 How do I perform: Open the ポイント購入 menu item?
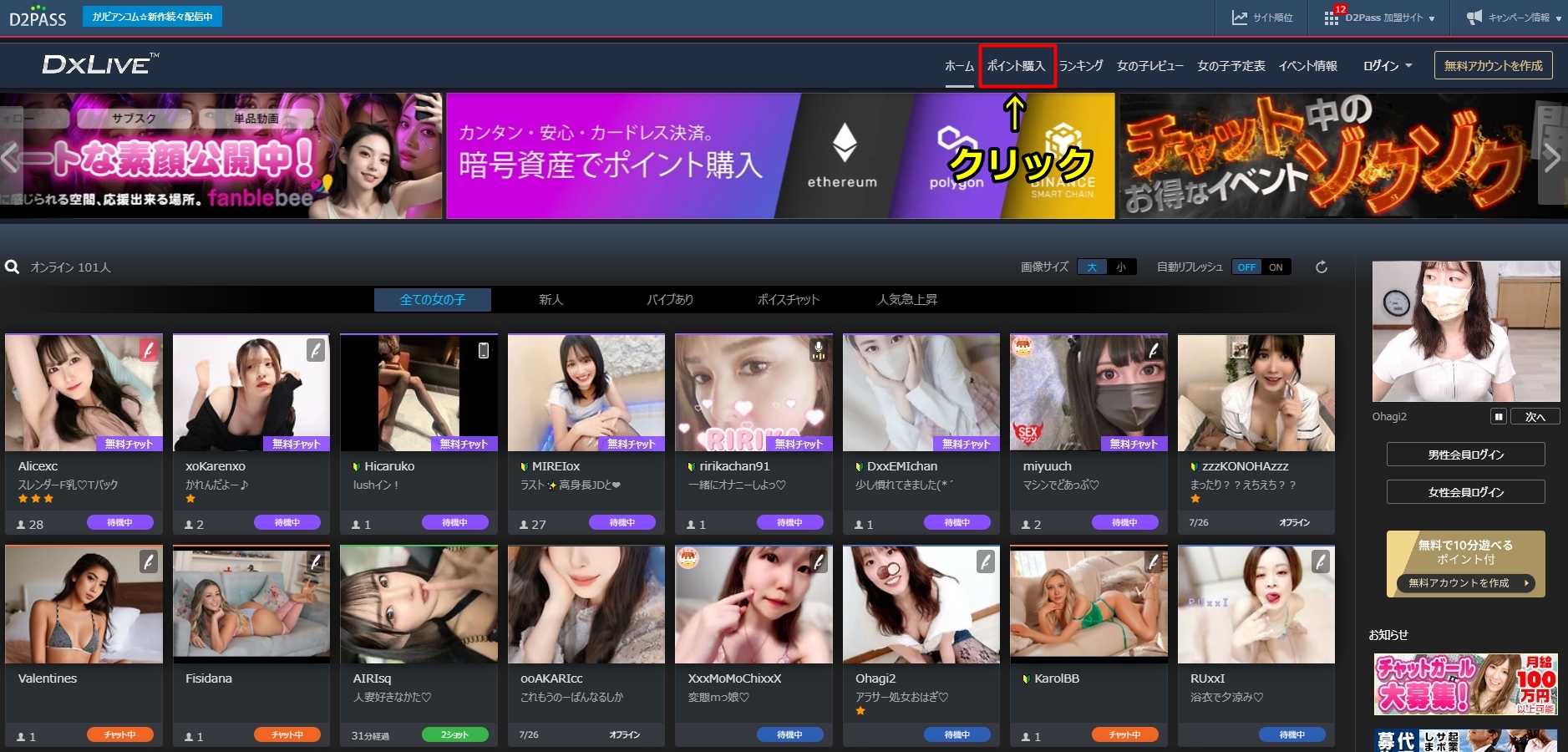(1016, 66)
